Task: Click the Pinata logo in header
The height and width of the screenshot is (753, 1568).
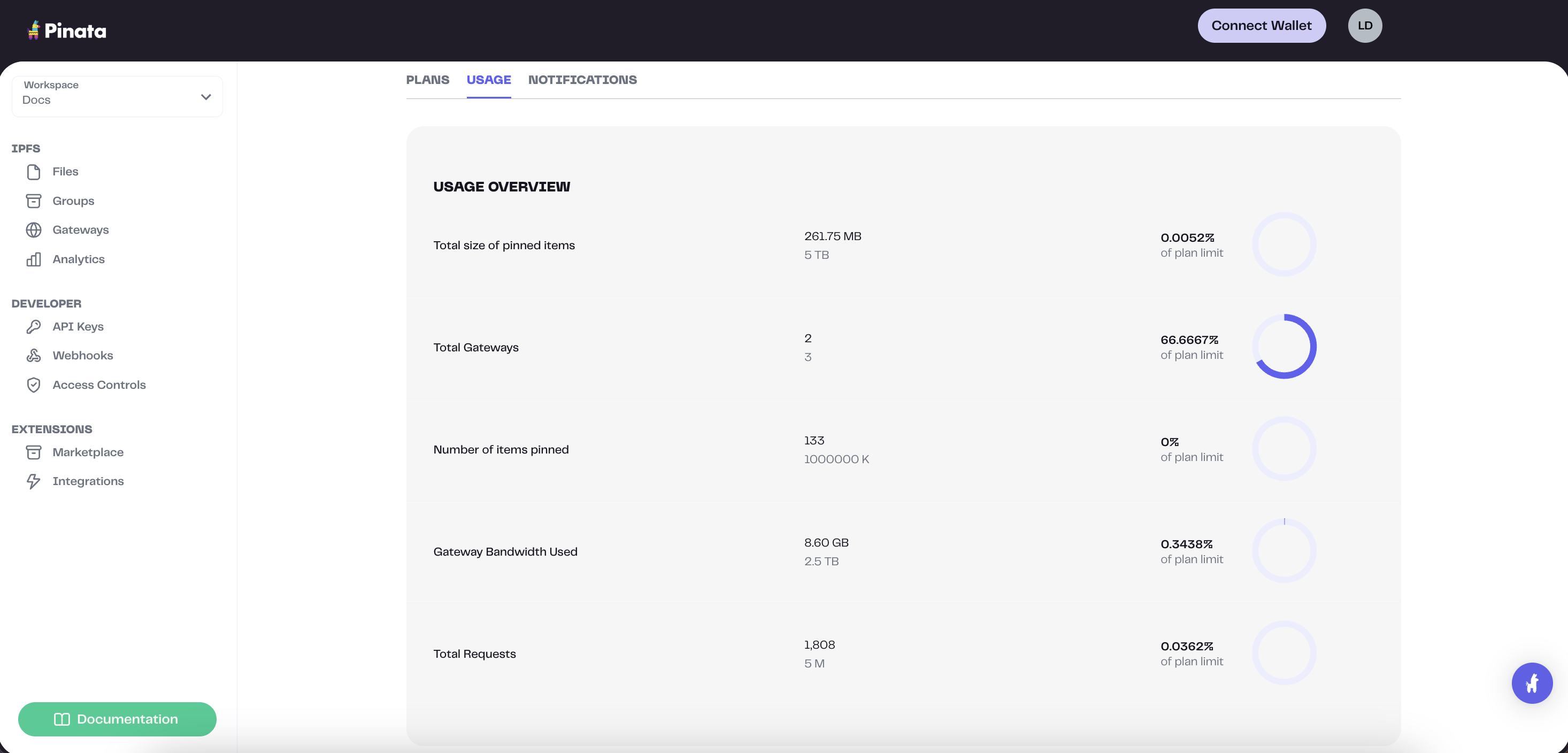Action: coord(67,30)
